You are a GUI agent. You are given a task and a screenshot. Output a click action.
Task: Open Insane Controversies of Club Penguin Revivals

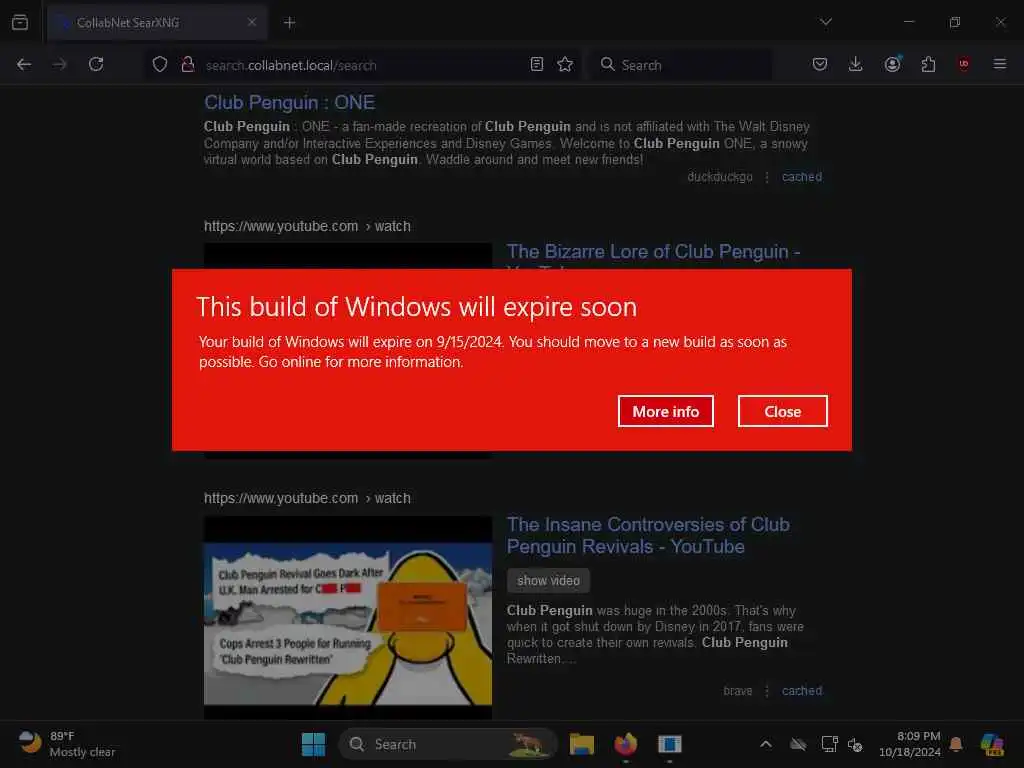click(x=648, y=536)
